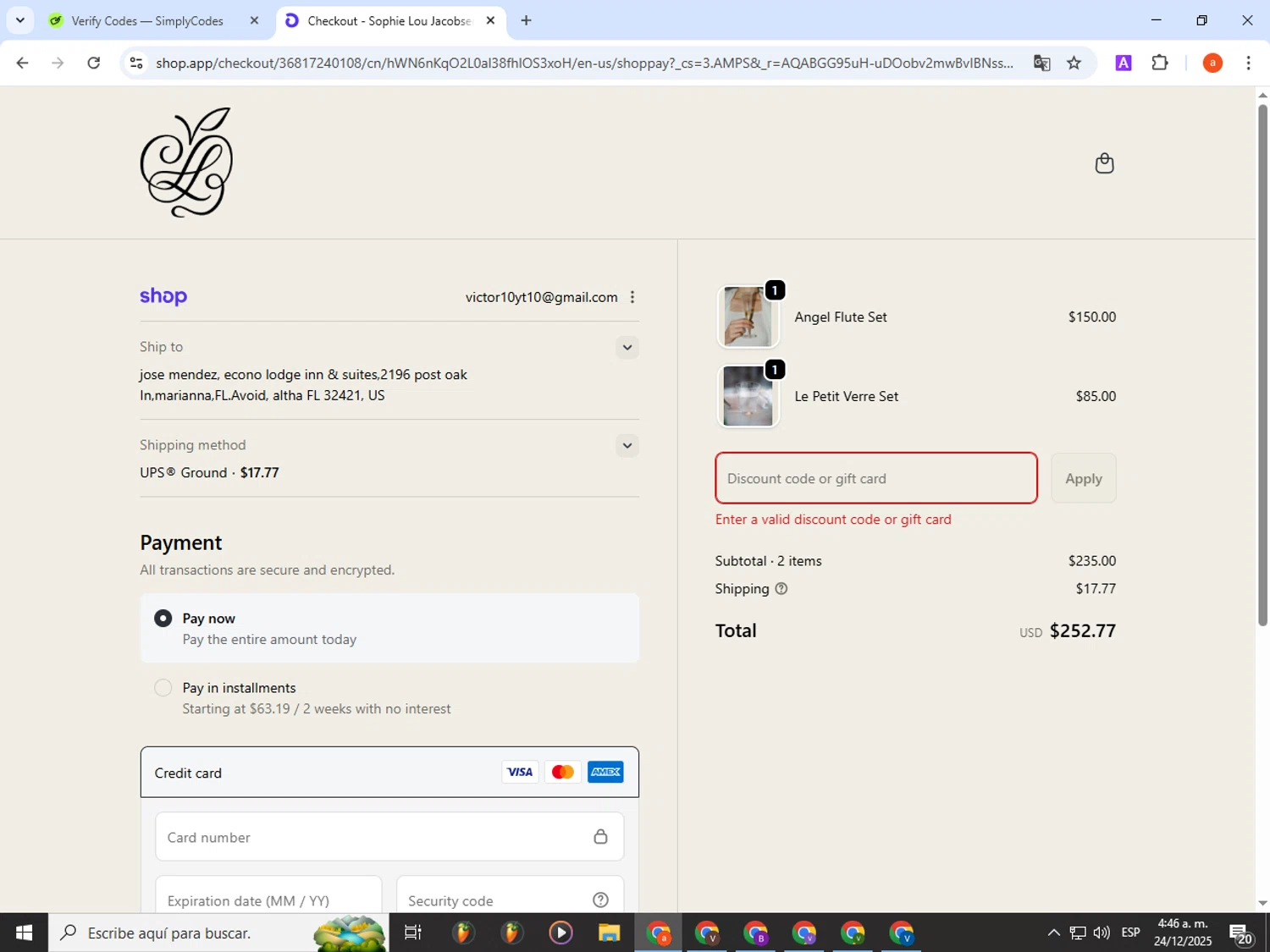Click the Mastercard logo
This screenshot has height=952, width=1270.
coord(563,772)
